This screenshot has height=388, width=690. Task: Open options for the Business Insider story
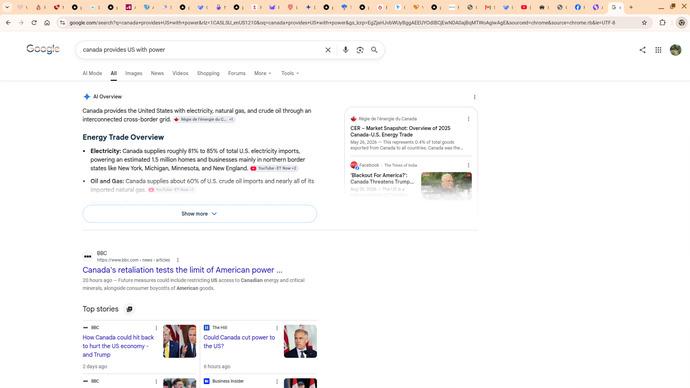pyautogui.click(x=277, y=381)
